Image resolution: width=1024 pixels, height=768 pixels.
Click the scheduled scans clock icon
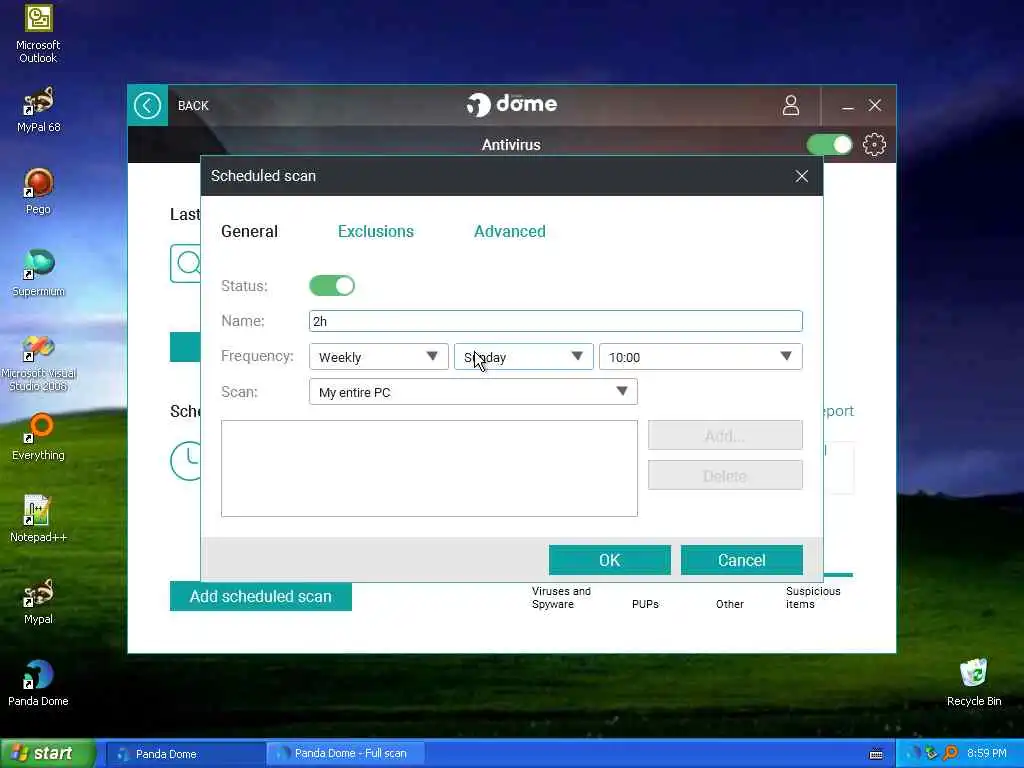click(x=186, y=461)
